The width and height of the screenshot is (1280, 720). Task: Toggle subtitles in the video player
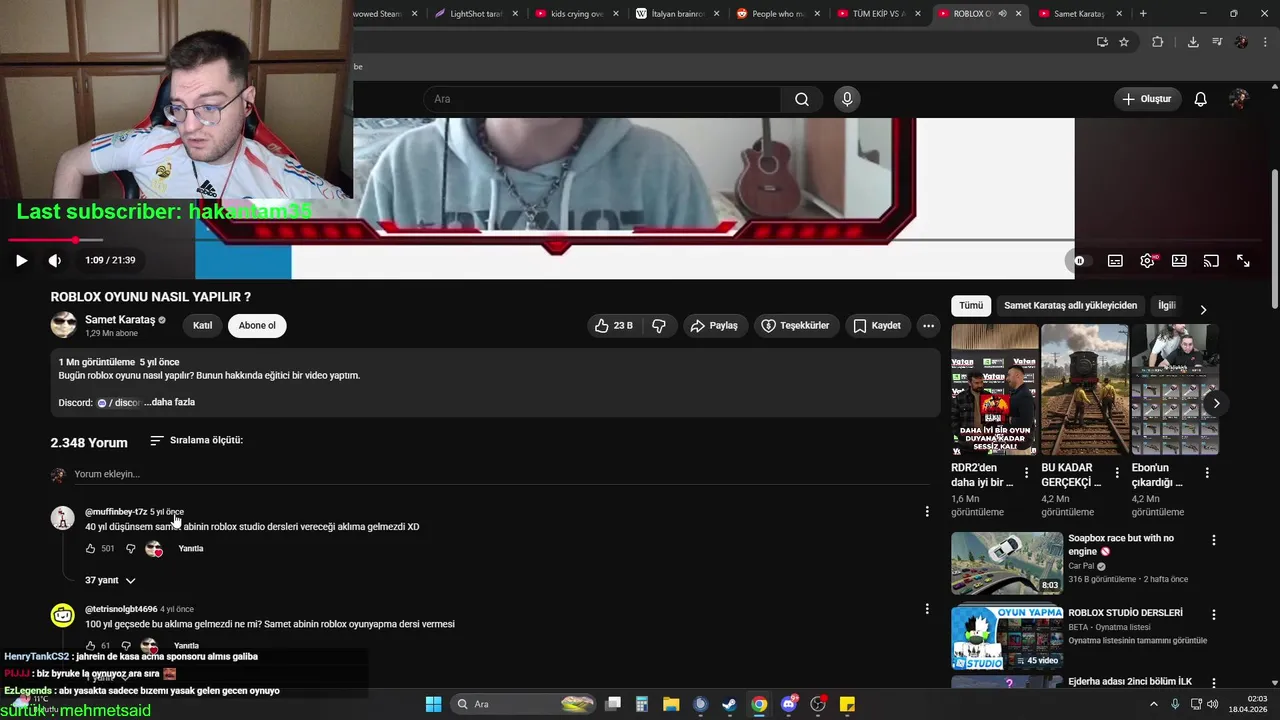click(1115, 260)
